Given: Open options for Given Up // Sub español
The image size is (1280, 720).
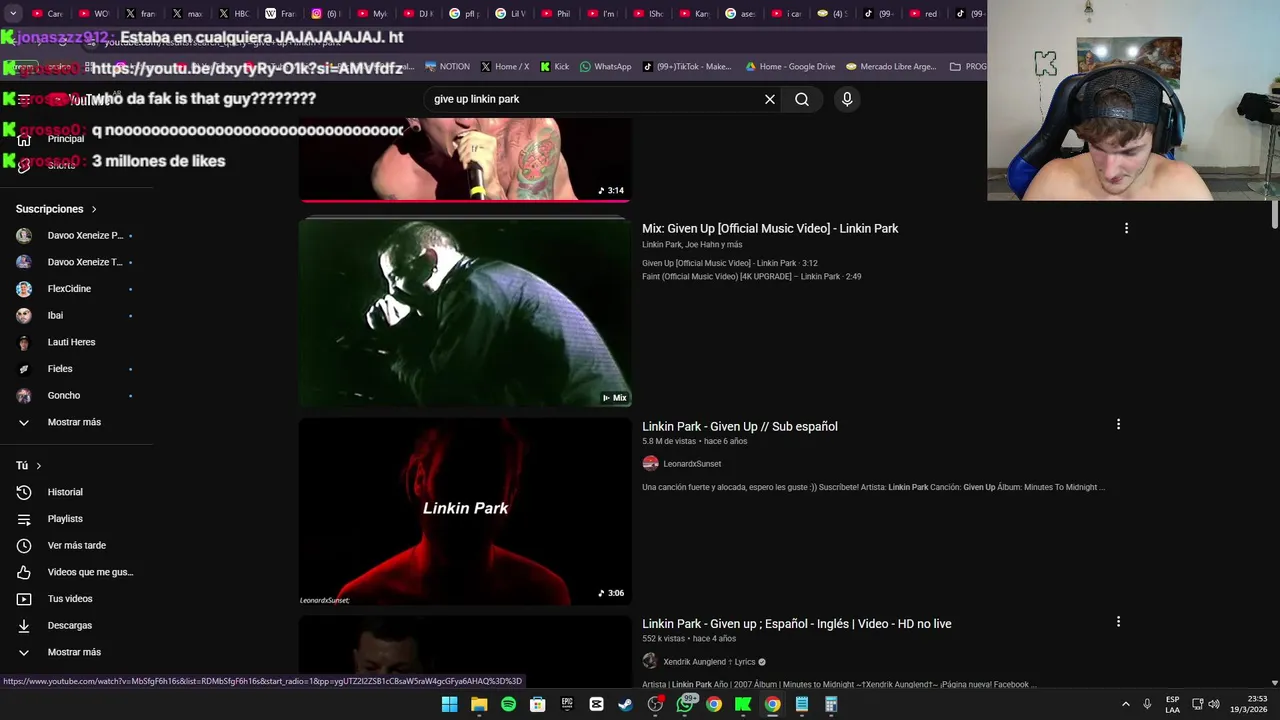Looking at the screenshot, I should pyautogui.click(x=1118, y=424).
